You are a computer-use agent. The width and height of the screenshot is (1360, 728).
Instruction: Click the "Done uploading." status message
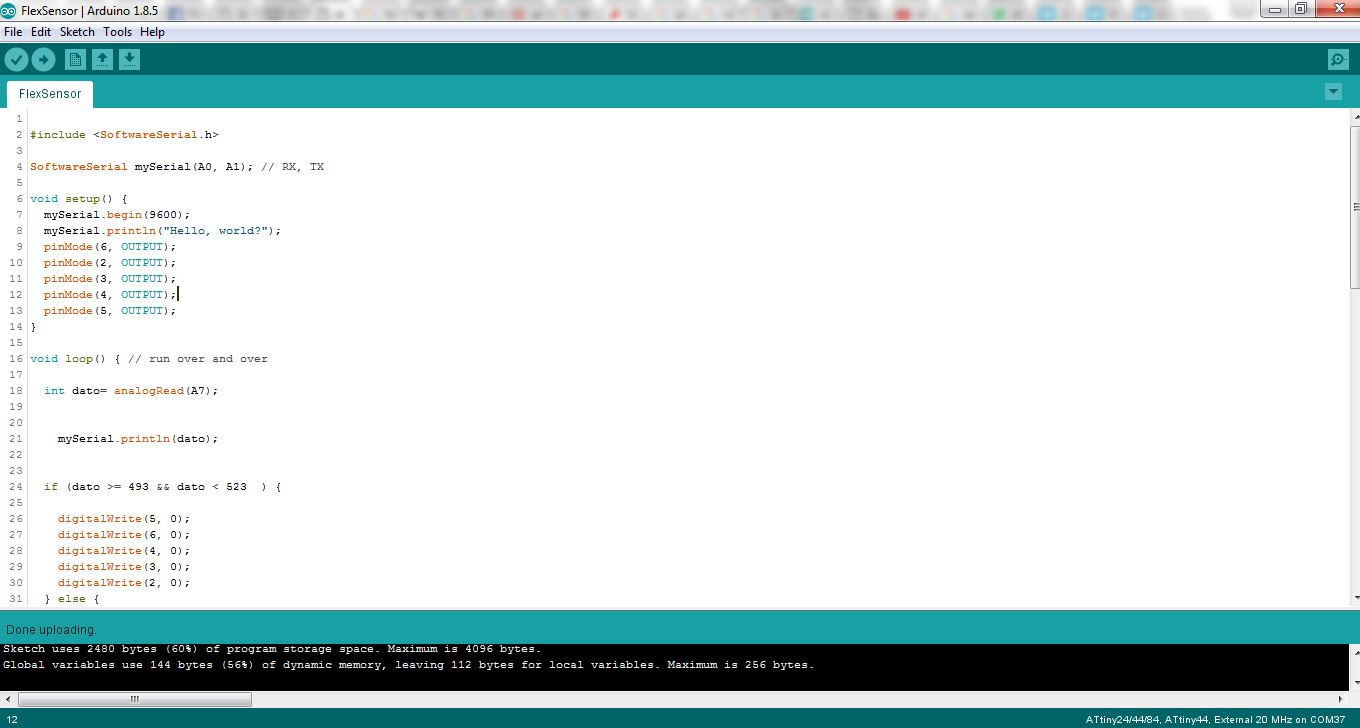(x=51, y=630)
